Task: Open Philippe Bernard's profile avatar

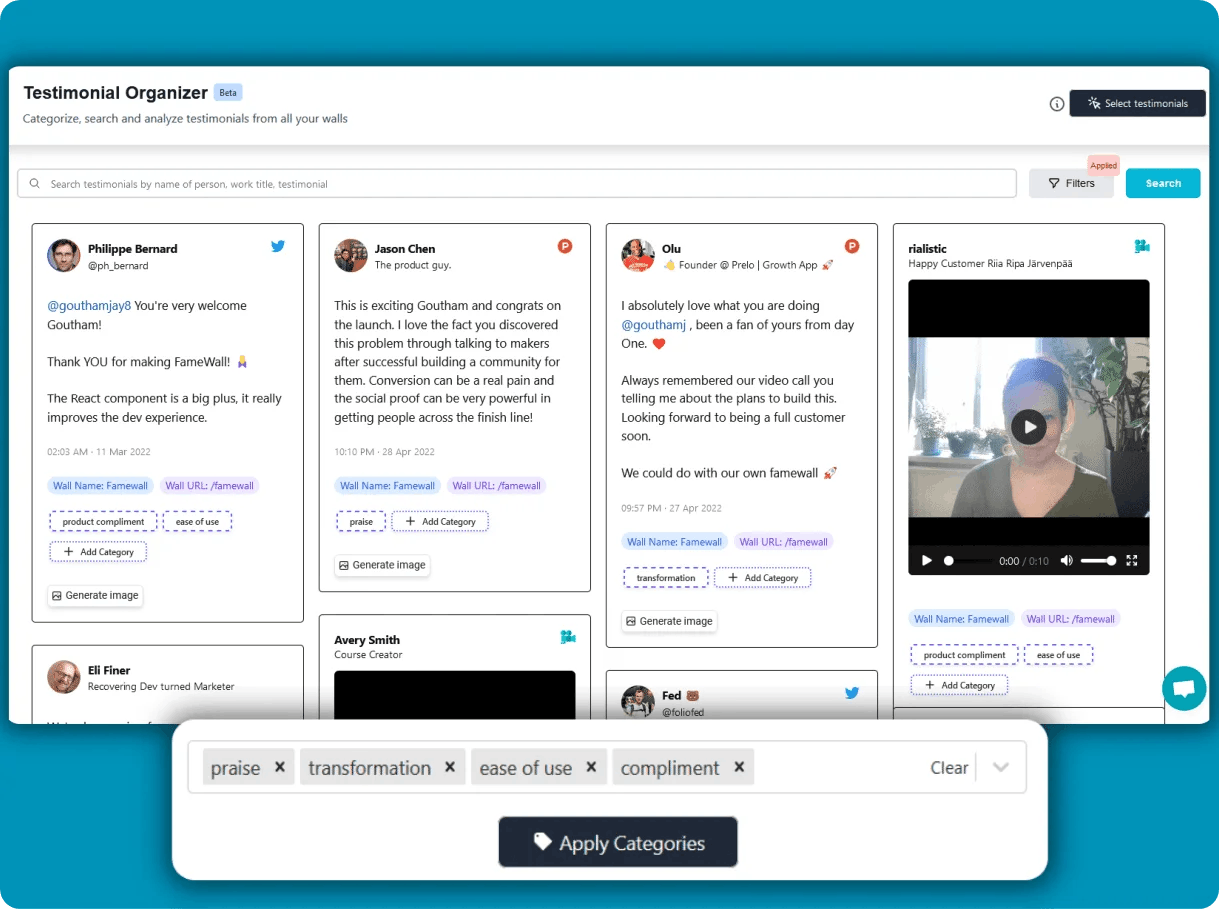Action: click(64, 256)
